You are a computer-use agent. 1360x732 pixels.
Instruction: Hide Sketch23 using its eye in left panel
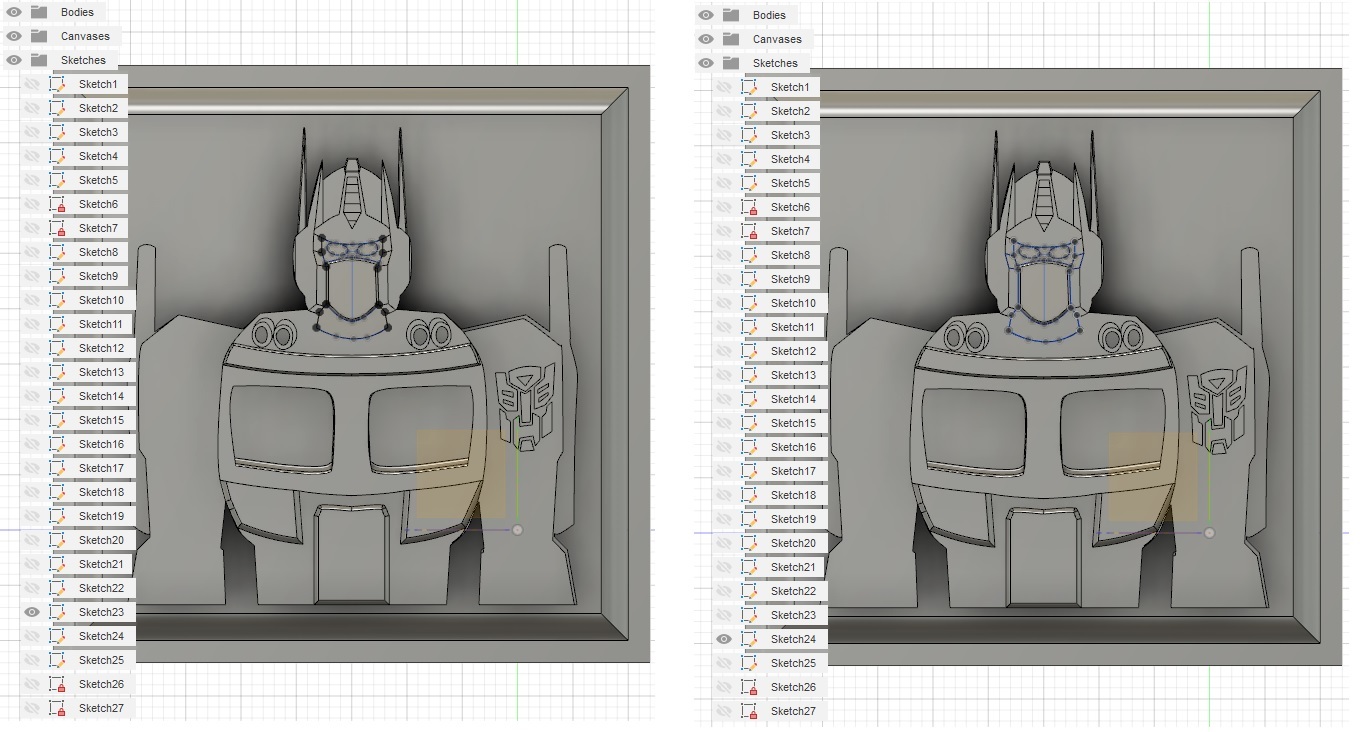pos(32,612)
